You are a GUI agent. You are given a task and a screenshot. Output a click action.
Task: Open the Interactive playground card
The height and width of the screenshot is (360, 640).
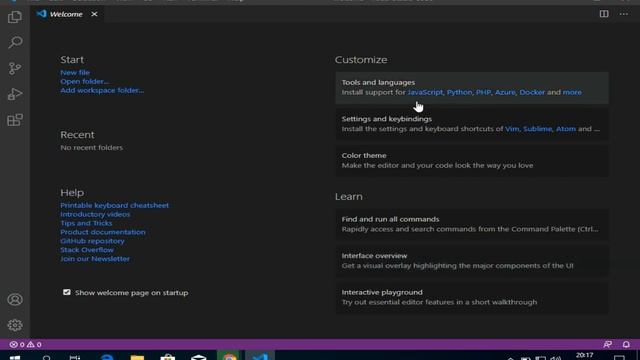pyautogui.click(x=472, y=298)
